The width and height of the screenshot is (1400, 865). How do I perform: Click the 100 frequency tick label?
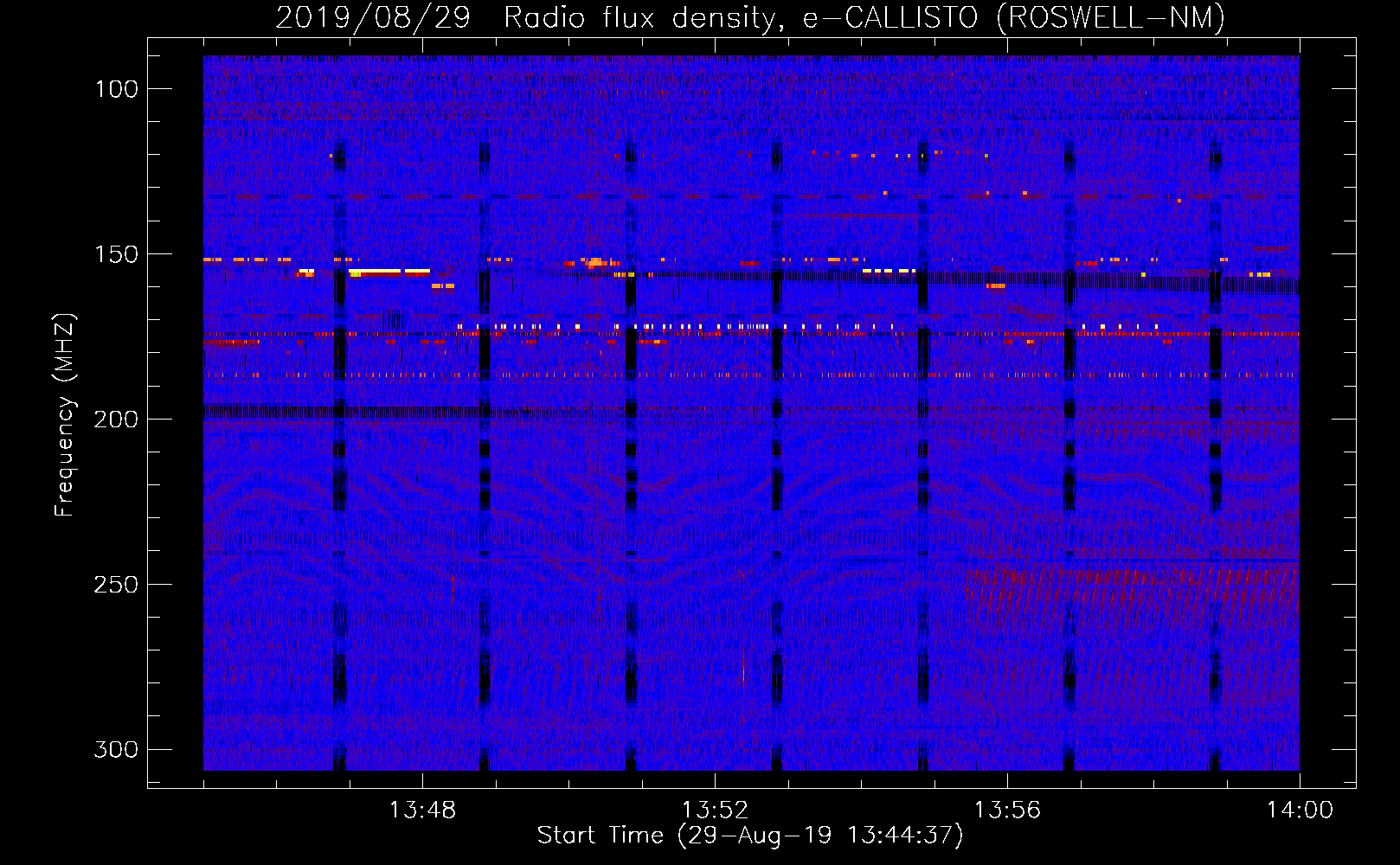[117, 89]
